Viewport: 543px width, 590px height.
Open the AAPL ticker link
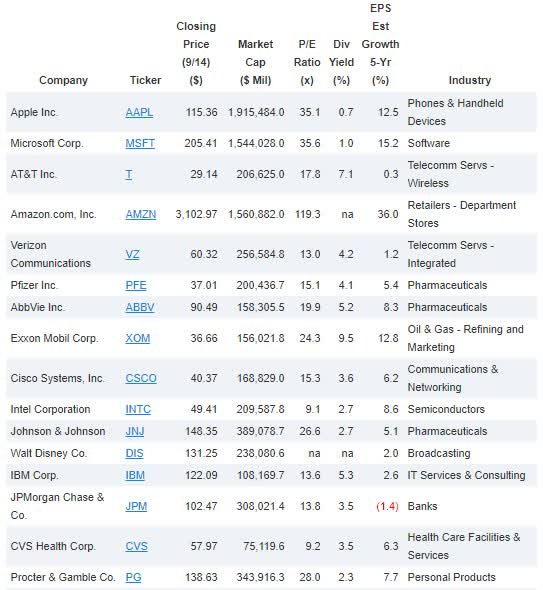139,112
